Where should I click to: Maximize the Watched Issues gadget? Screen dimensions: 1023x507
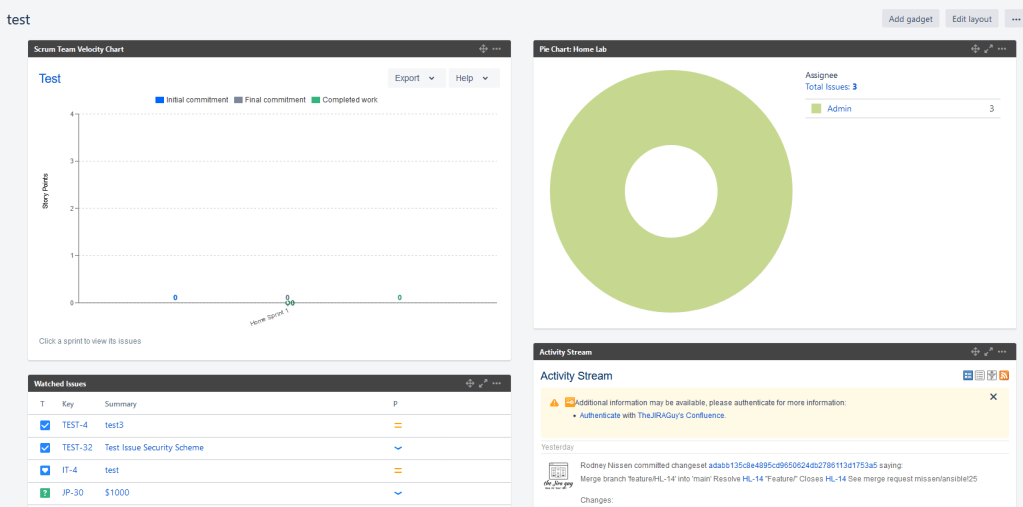[x=483, y=383]
